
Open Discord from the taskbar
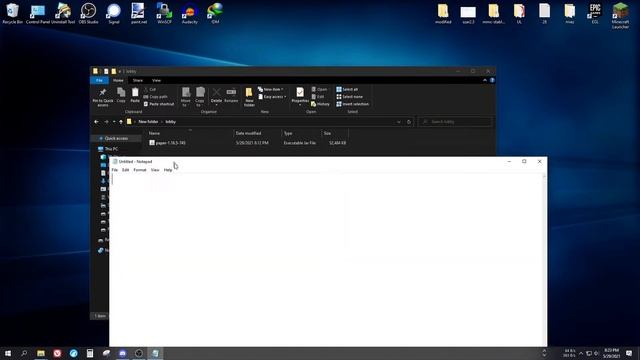[122, 353]
